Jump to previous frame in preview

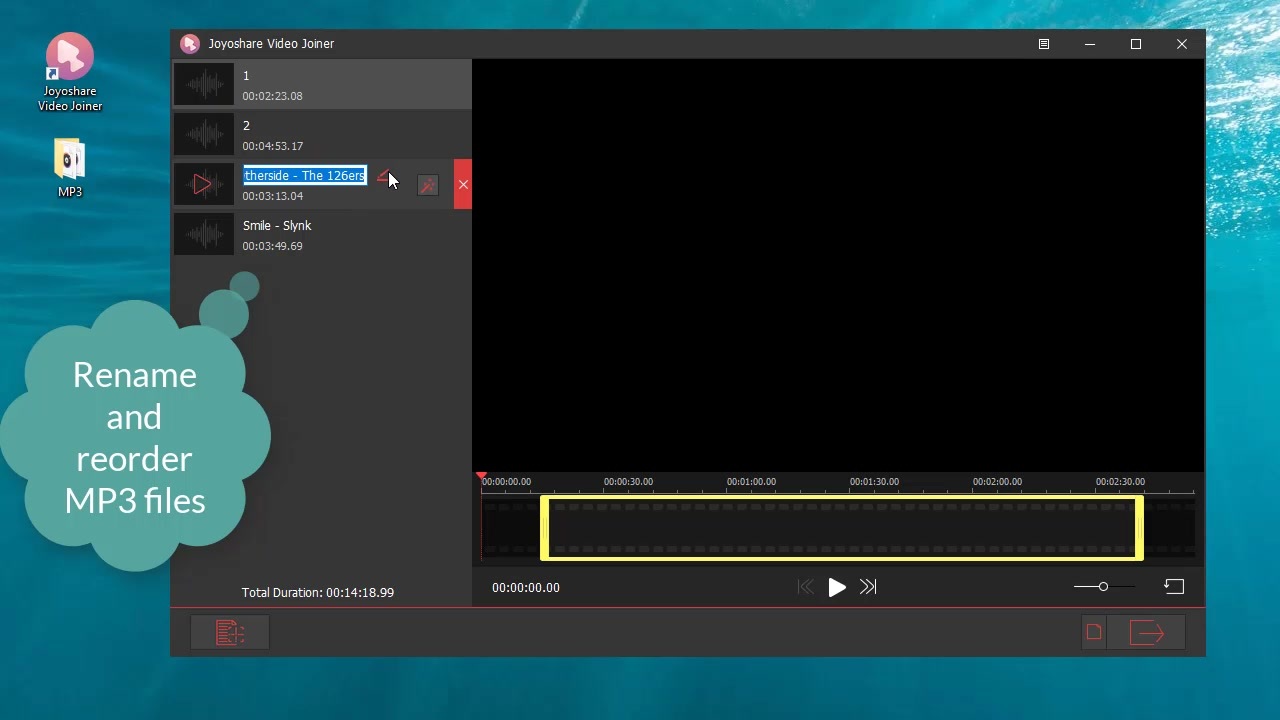tap(805, 588)
